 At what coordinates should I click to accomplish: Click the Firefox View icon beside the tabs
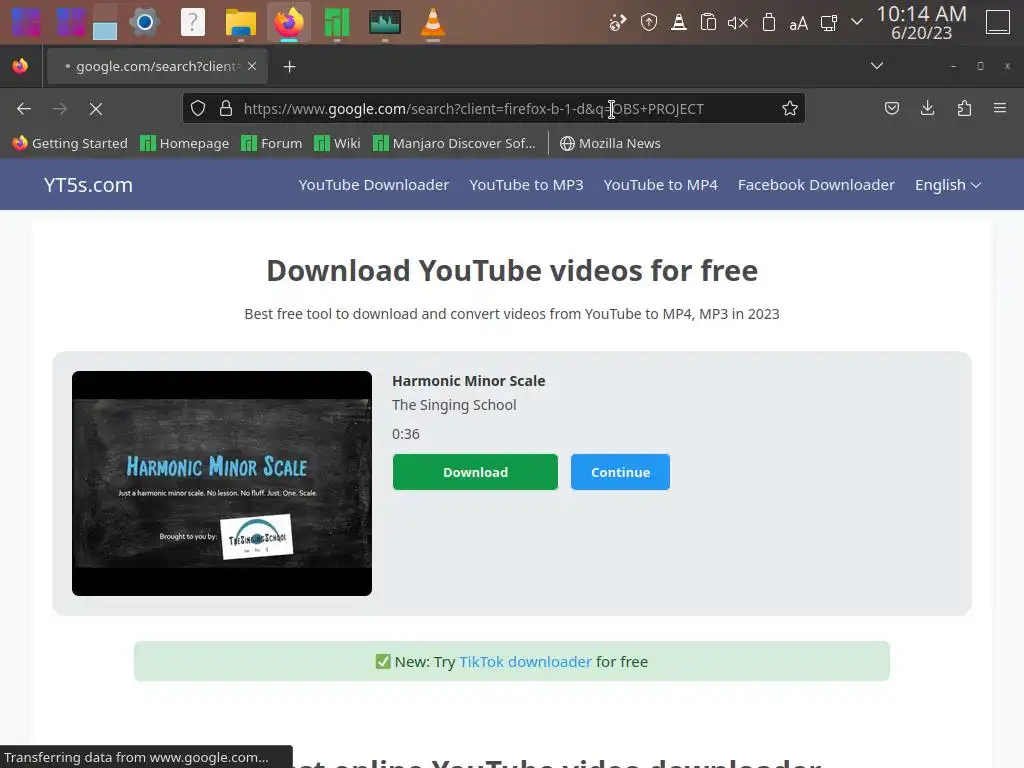pos(20,66)
